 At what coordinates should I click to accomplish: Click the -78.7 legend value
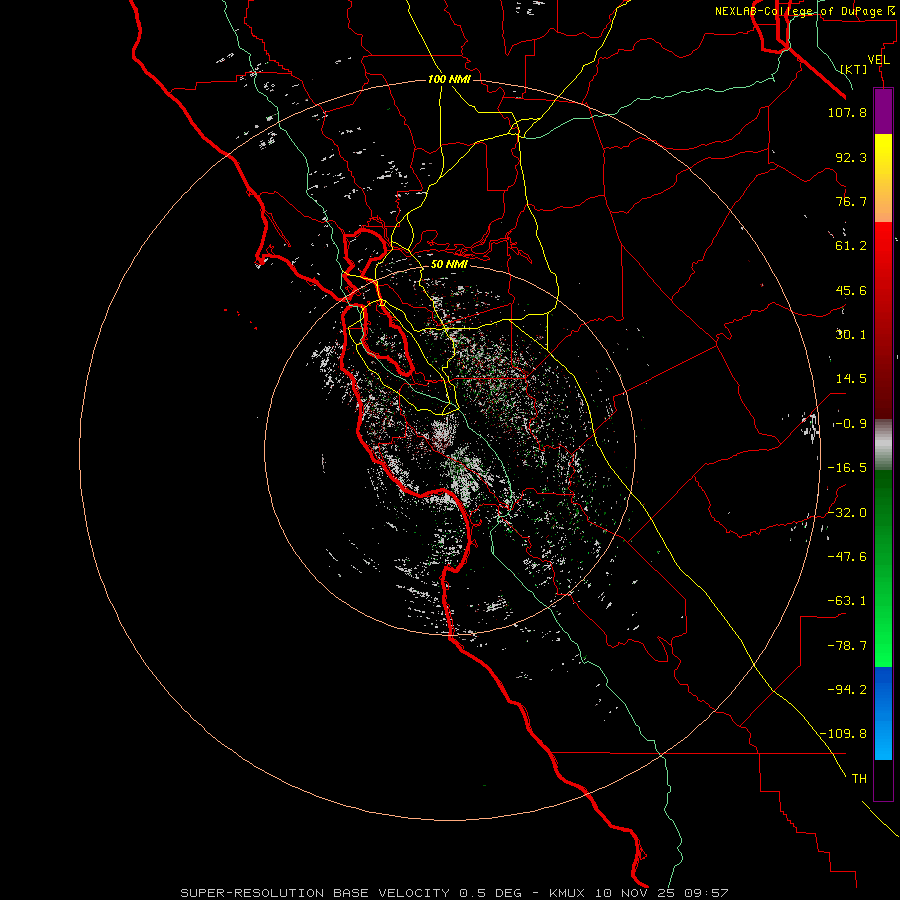pos(847,646)
